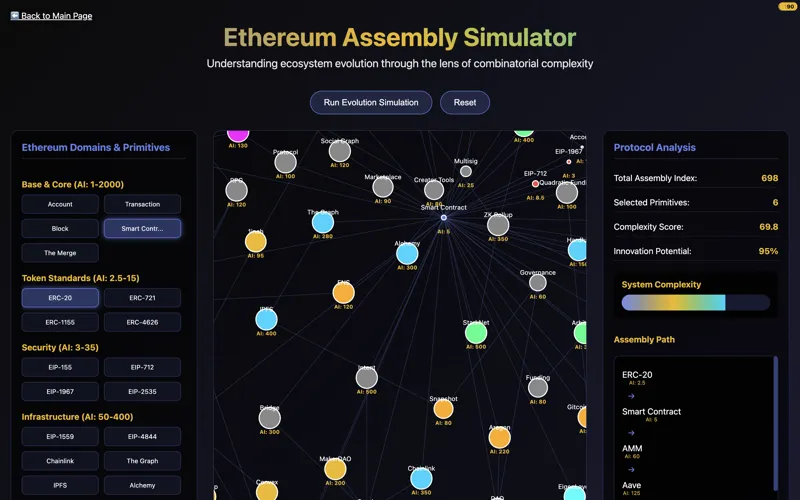The height and width of the screenshot is (500, 800).
Task: Click Total Assembly Index value 698
Action: (769, 178)
